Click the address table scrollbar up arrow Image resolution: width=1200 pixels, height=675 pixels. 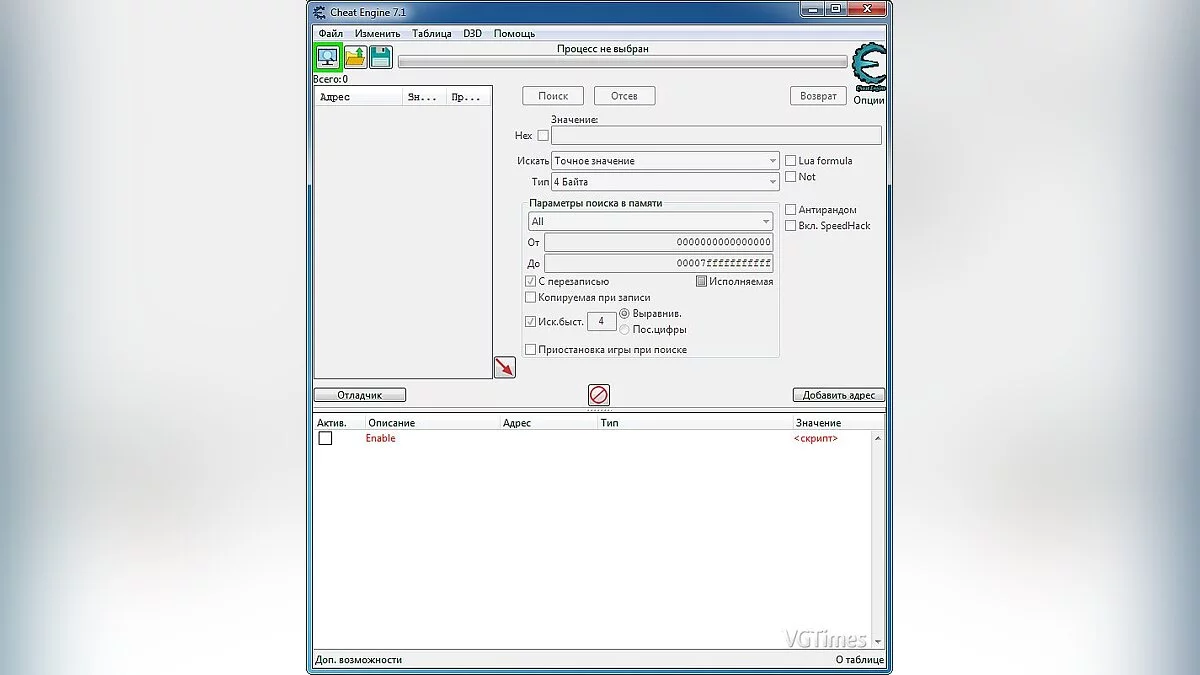click(878, 438)
